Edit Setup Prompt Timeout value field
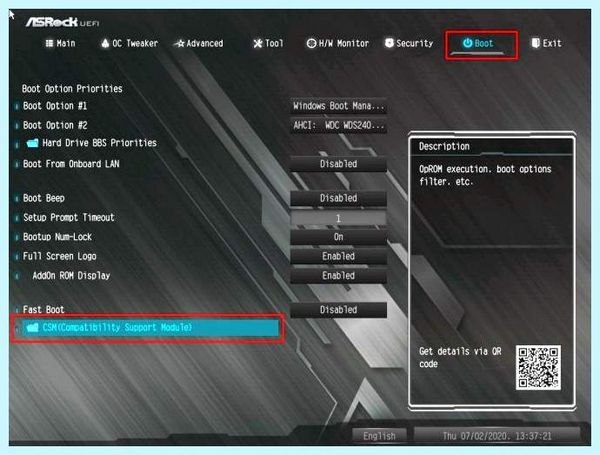Viewport: 600px width, 455px height. pyautogui.click(x=338, y=218)
